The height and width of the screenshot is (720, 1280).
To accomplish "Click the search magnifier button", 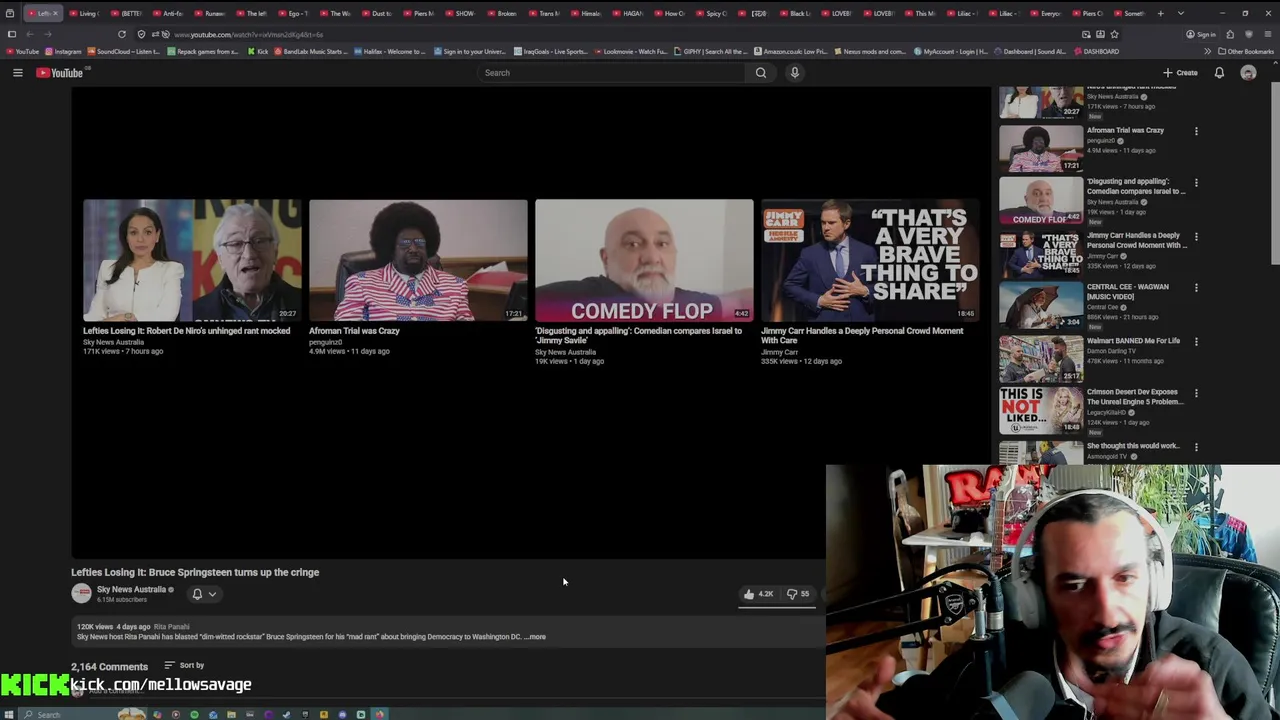I will point(761,72).
